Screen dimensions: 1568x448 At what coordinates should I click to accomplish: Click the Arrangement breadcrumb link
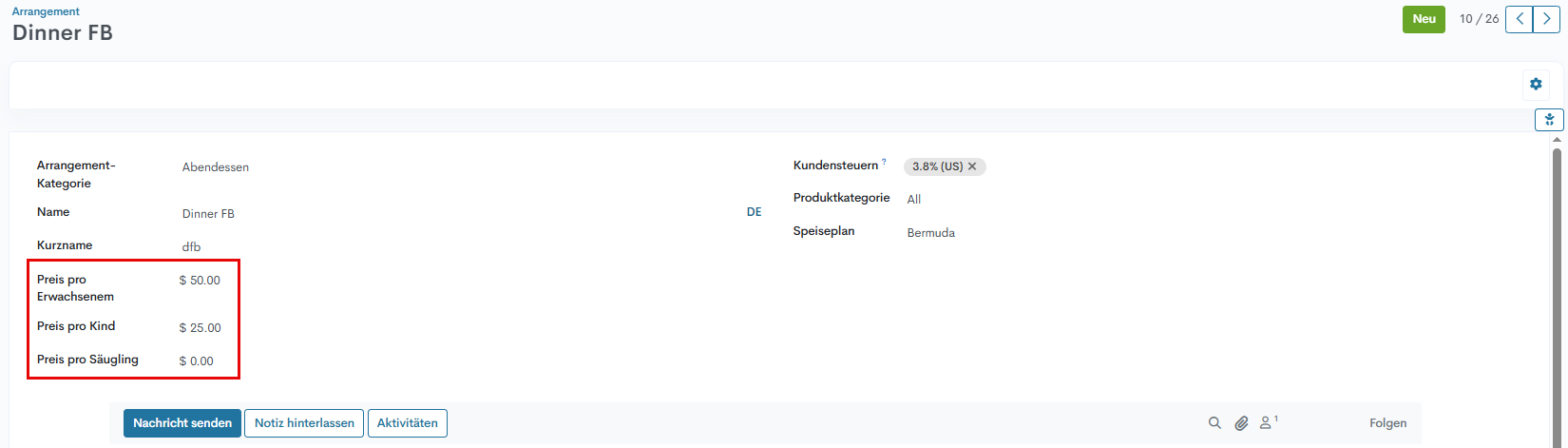(46, 11)
